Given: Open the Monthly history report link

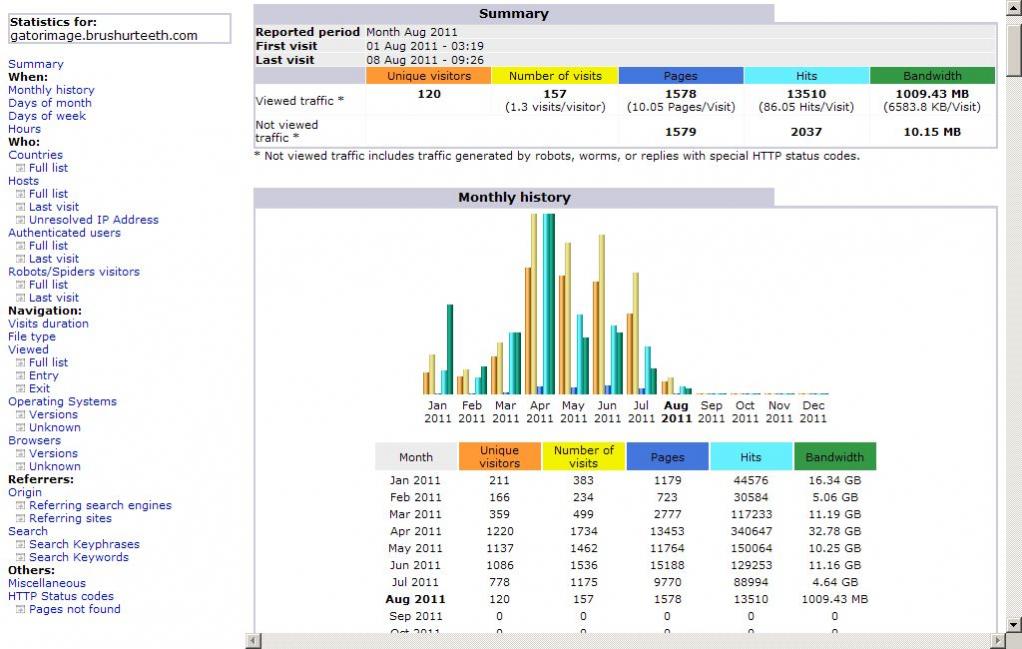Looking at the screenshot, I should (51, 90).
